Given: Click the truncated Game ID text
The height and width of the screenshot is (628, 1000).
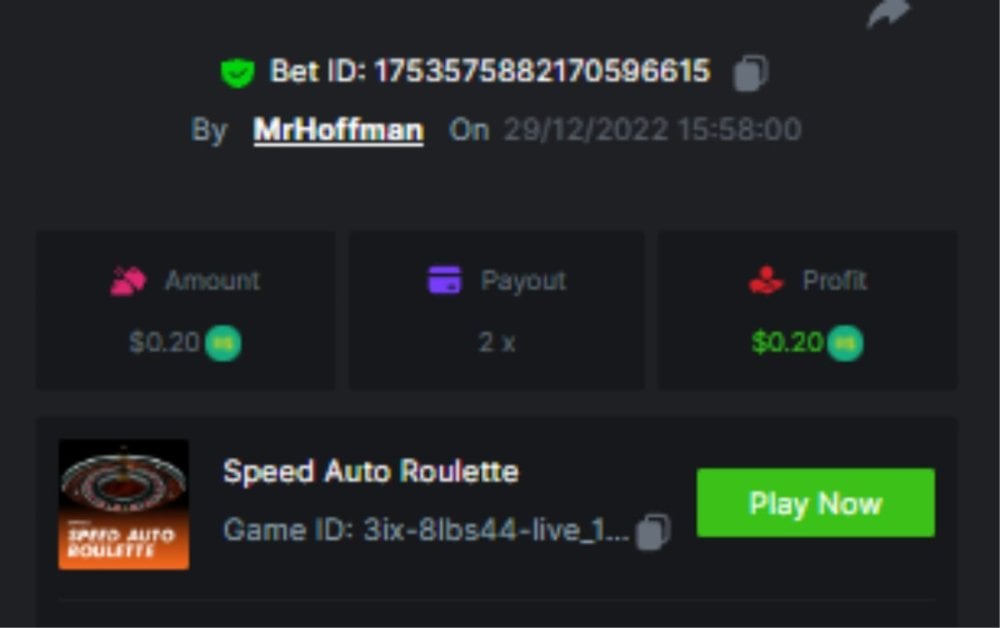Looking at the screenshot, I should tap(426, 530).
